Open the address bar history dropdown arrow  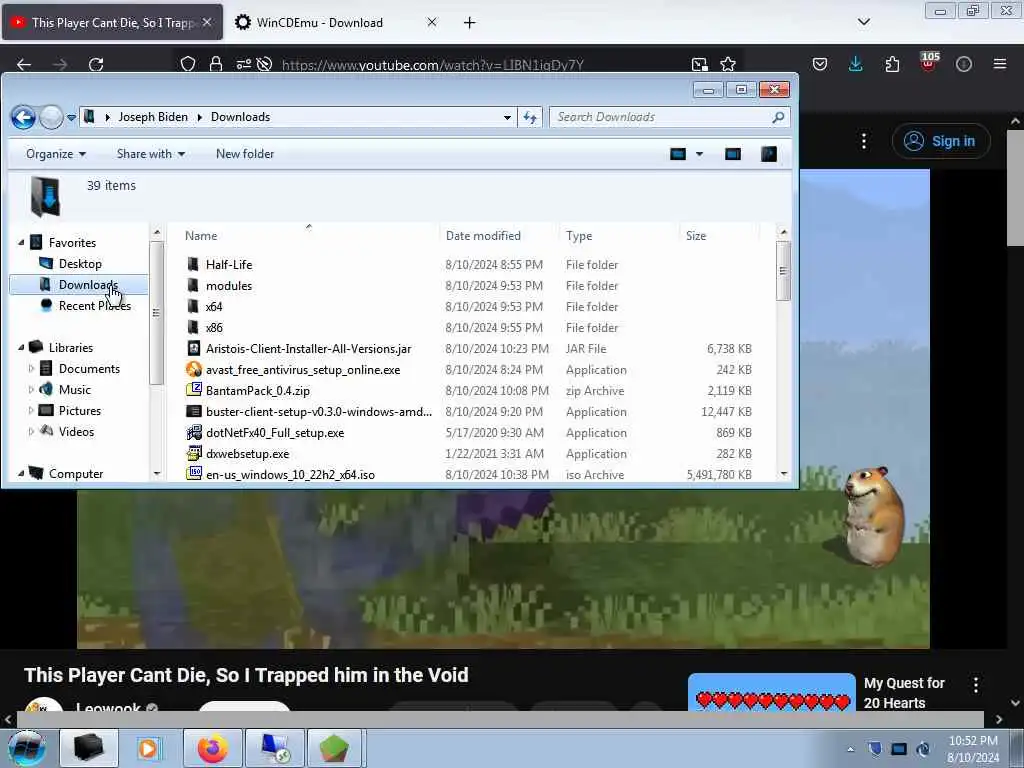click(x=507, y=118)
